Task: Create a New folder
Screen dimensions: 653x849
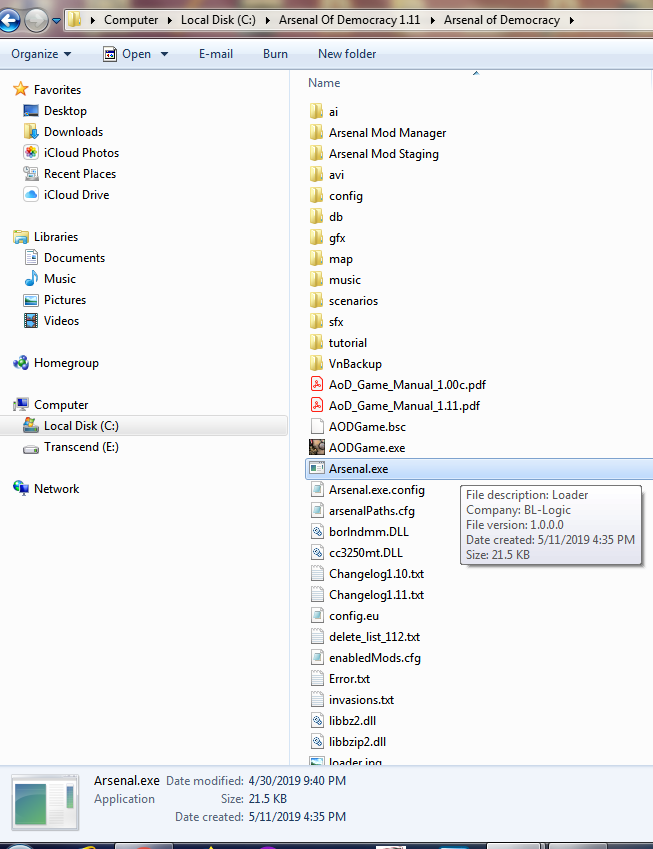Action: [x=347, y=54]
